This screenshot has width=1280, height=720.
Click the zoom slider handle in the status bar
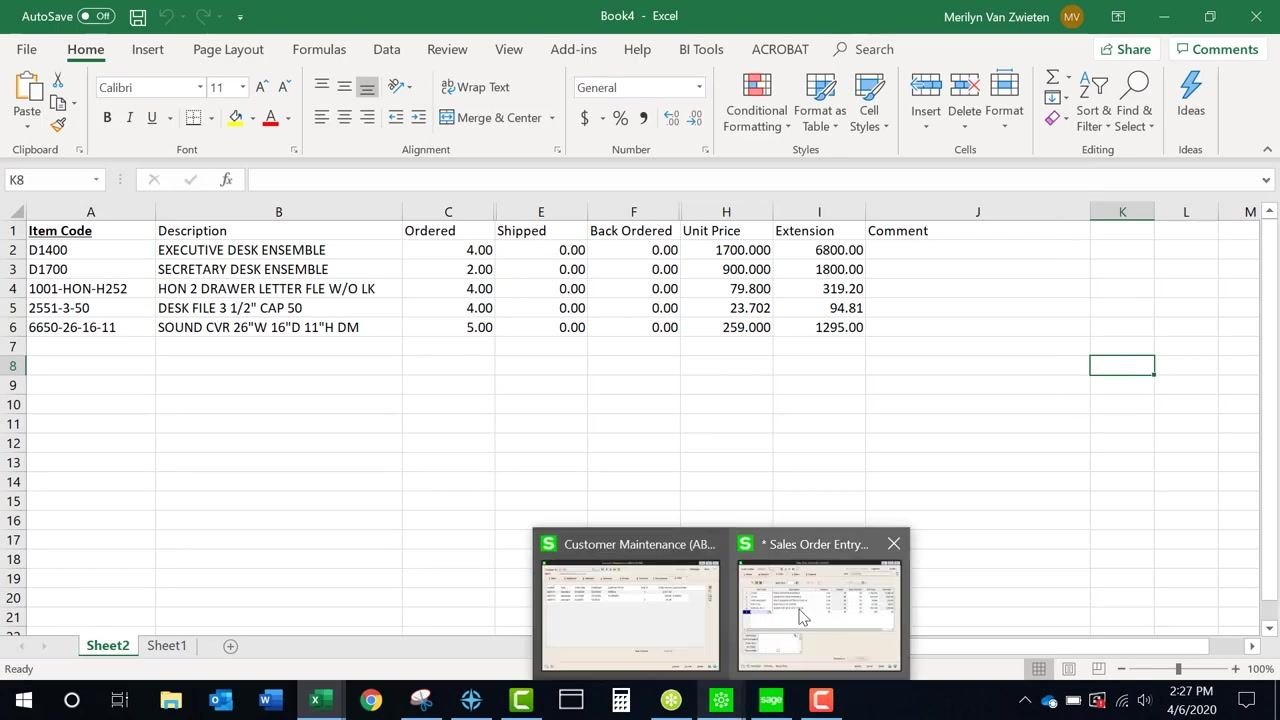pos(1178,669)
